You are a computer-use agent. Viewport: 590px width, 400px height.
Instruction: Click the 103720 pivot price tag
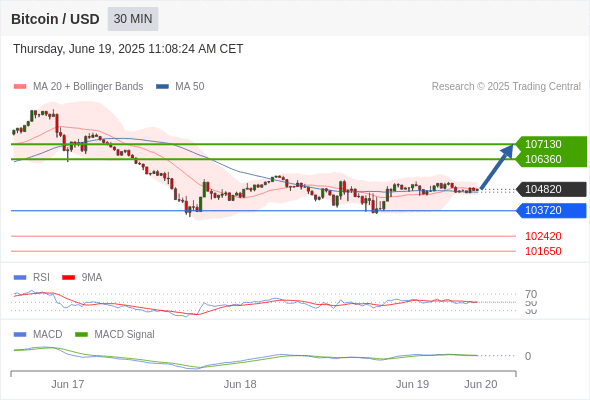coord(551,210)
